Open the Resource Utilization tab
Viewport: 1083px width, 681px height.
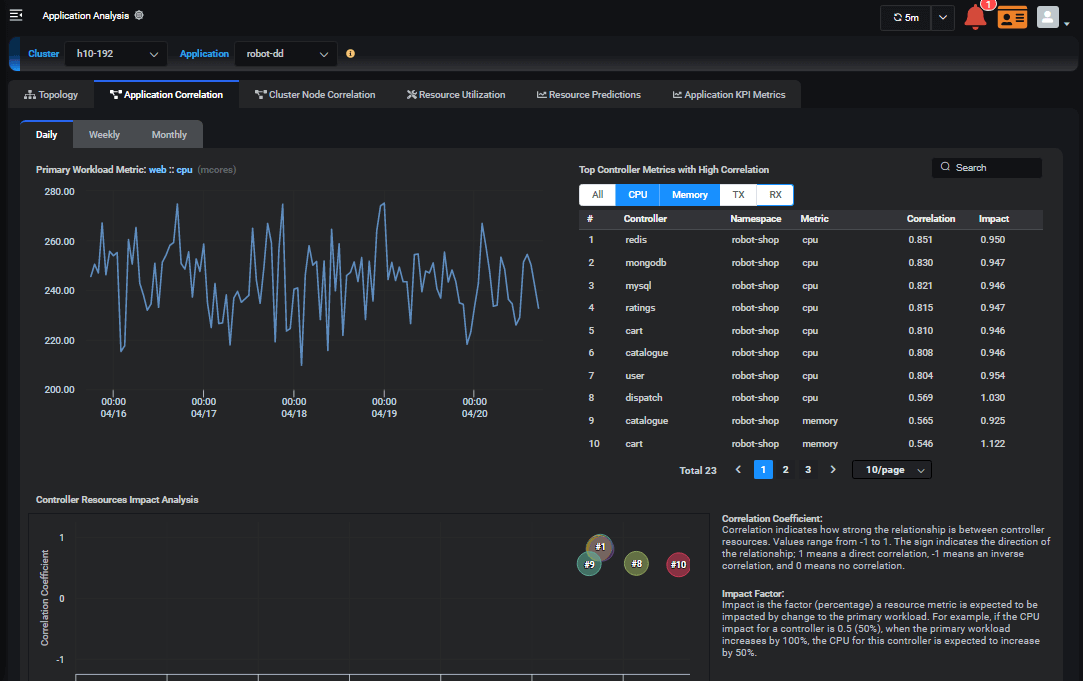pos(456,95)
